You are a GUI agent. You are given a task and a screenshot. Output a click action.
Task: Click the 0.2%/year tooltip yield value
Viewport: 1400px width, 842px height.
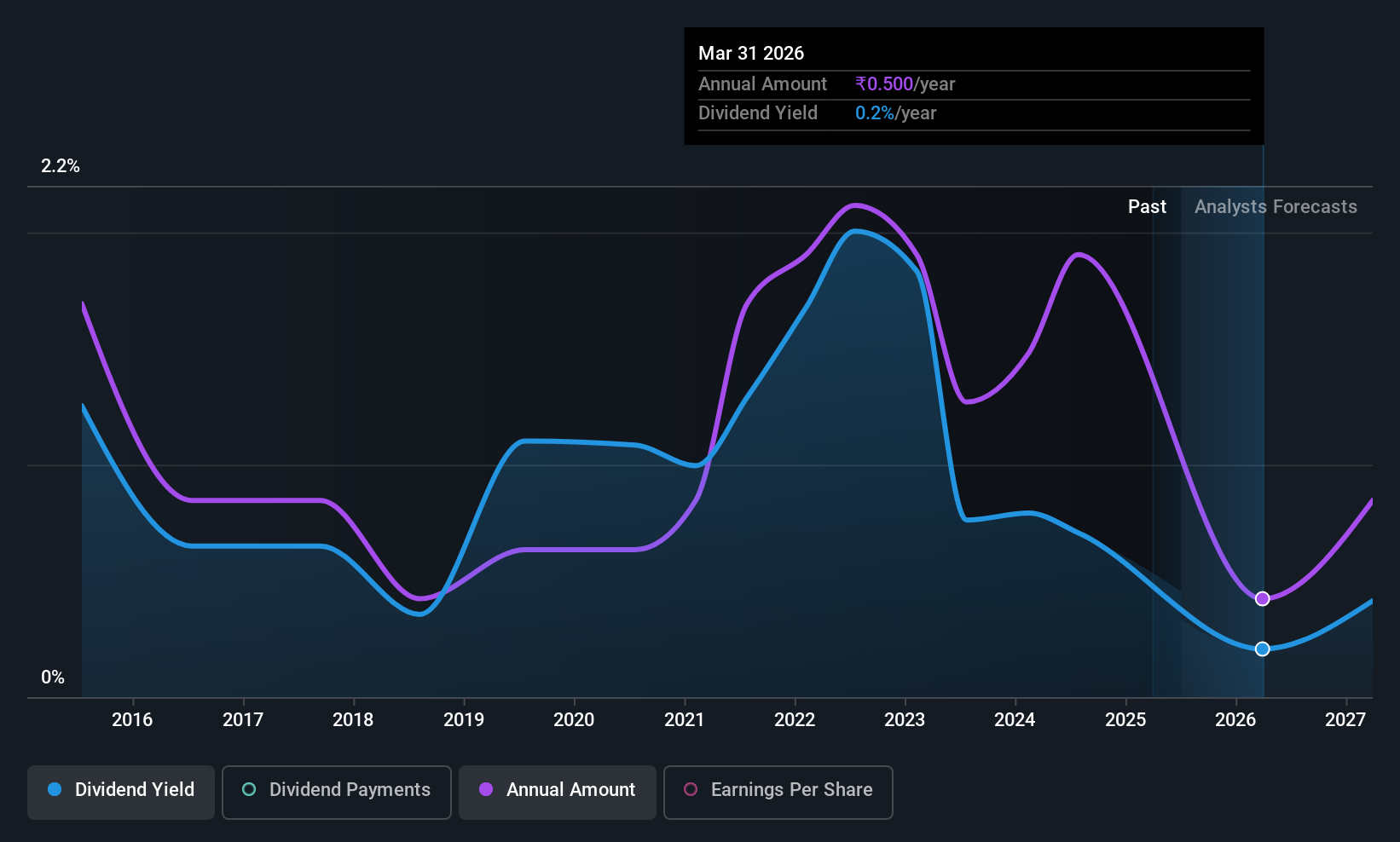[895, 113]
